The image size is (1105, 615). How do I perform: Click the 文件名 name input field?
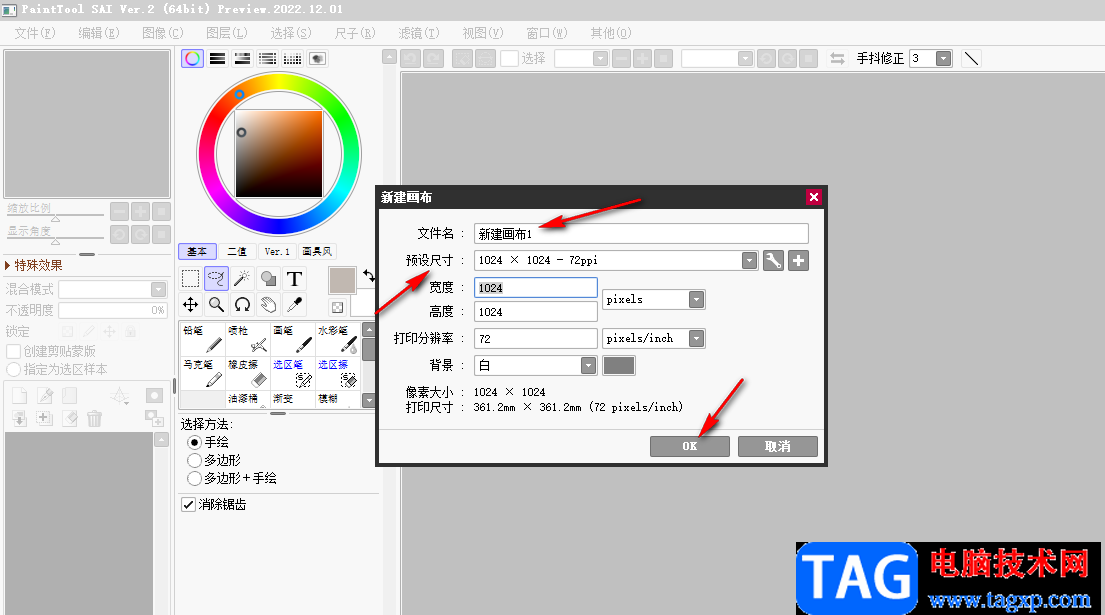coord(641,234)
